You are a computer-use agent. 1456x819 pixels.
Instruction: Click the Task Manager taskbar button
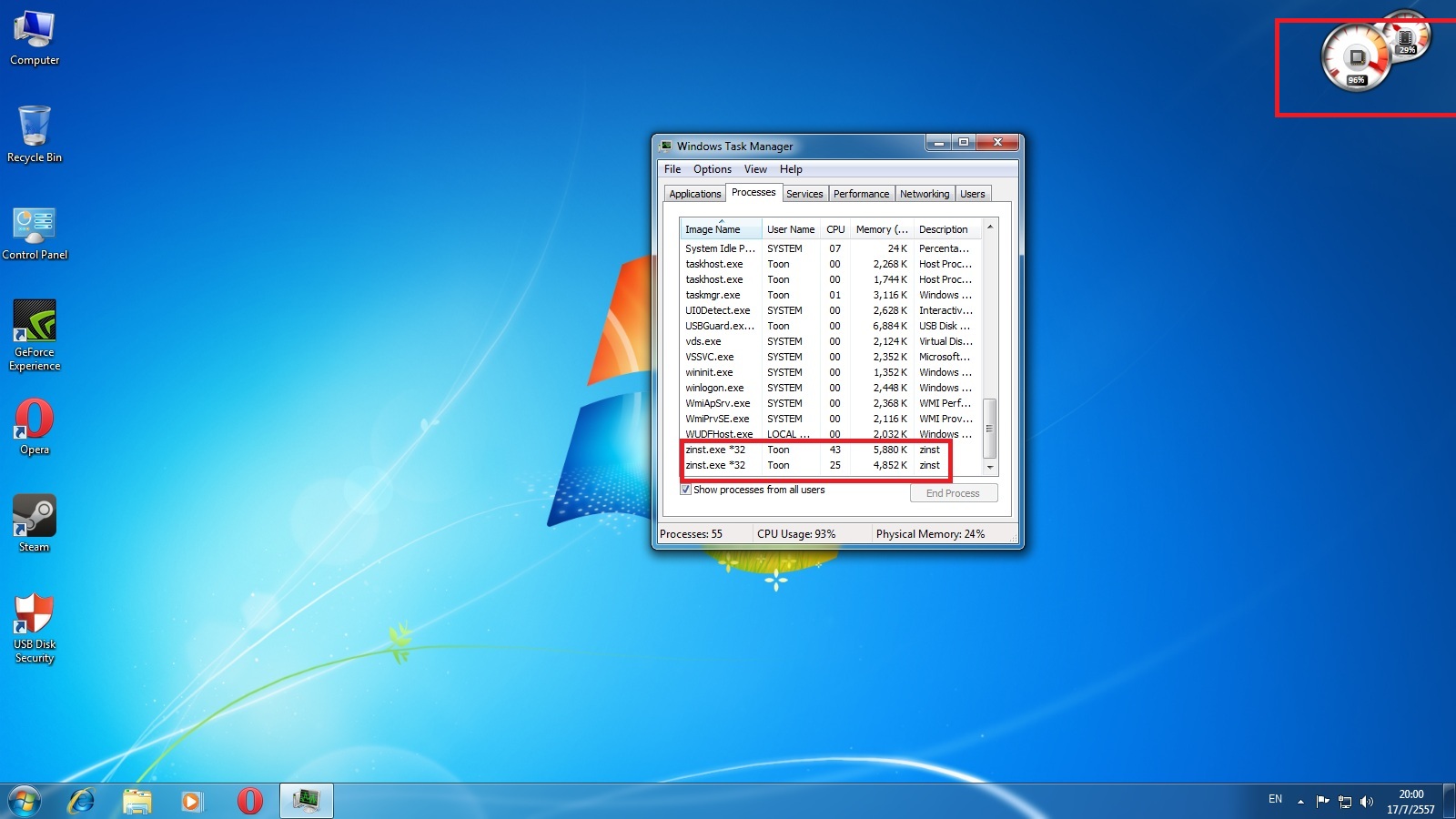pos(307,801)
